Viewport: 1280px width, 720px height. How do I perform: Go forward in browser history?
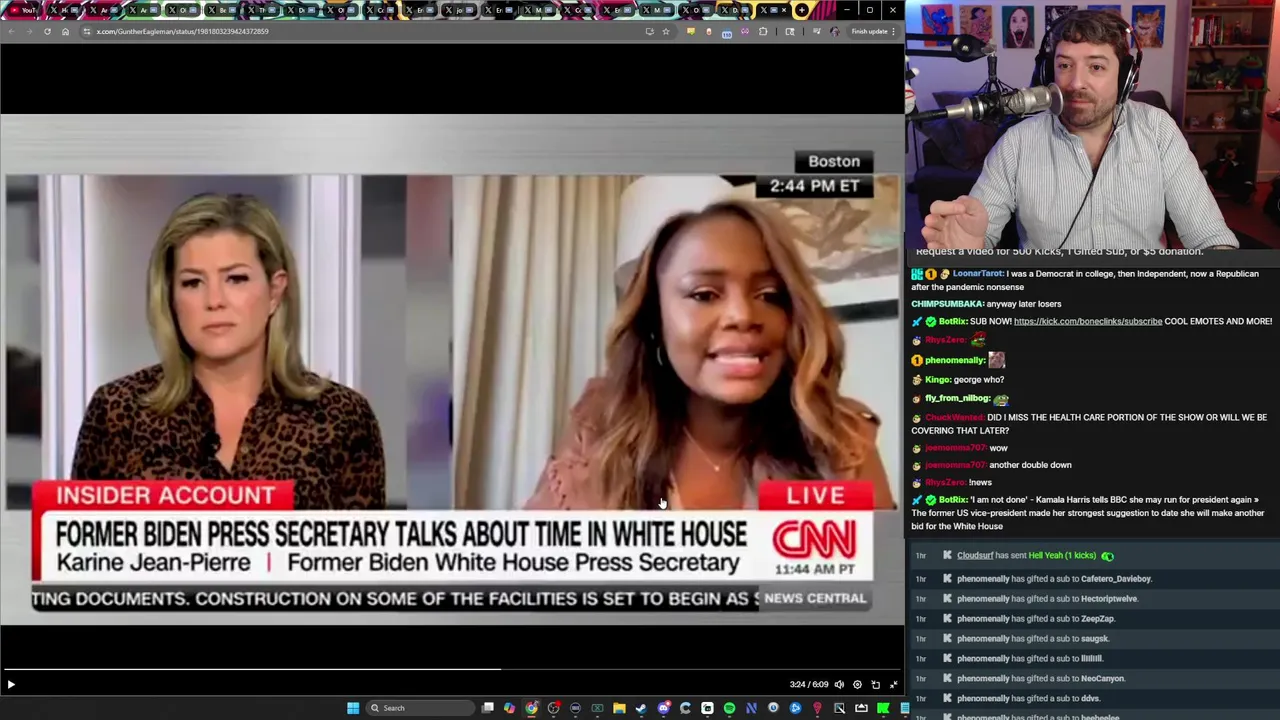coord(29,31)
